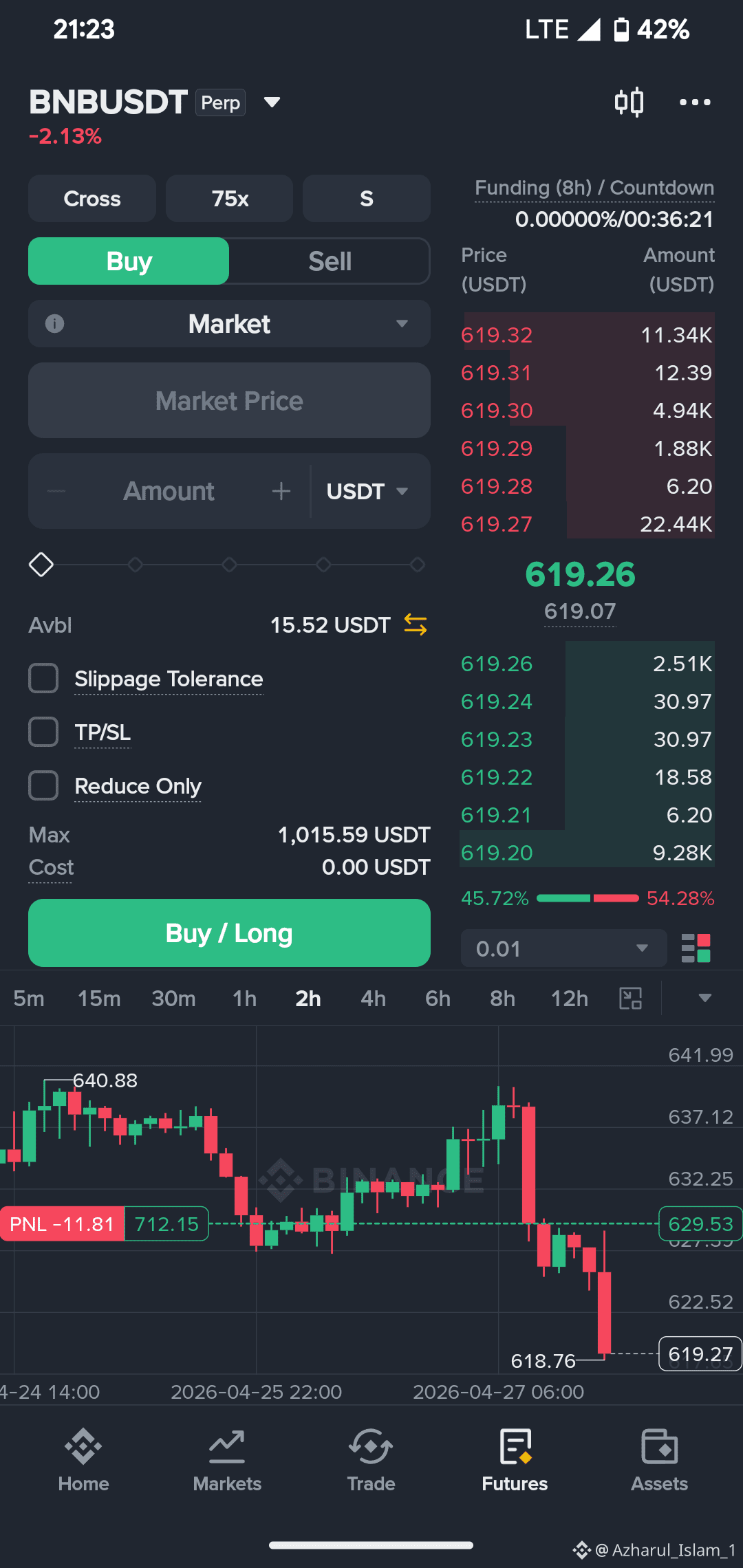Focus the Amount input field
The image size is (743, 1568).
pos(169,491)
